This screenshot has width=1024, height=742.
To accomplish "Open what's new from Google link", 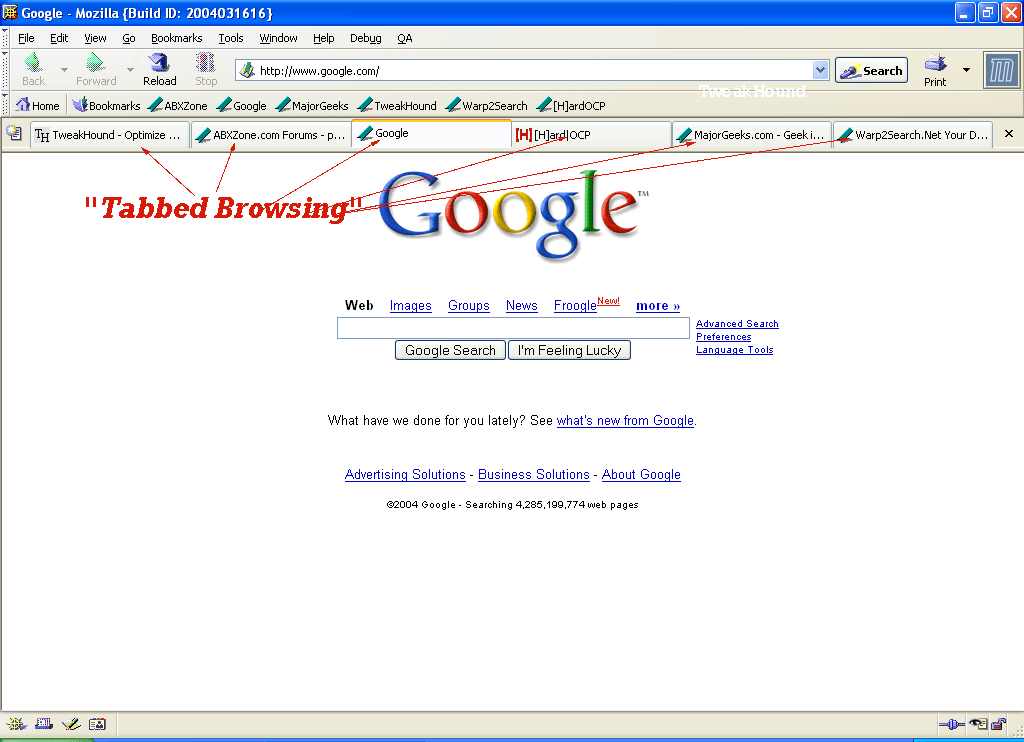I will point(625,421).
